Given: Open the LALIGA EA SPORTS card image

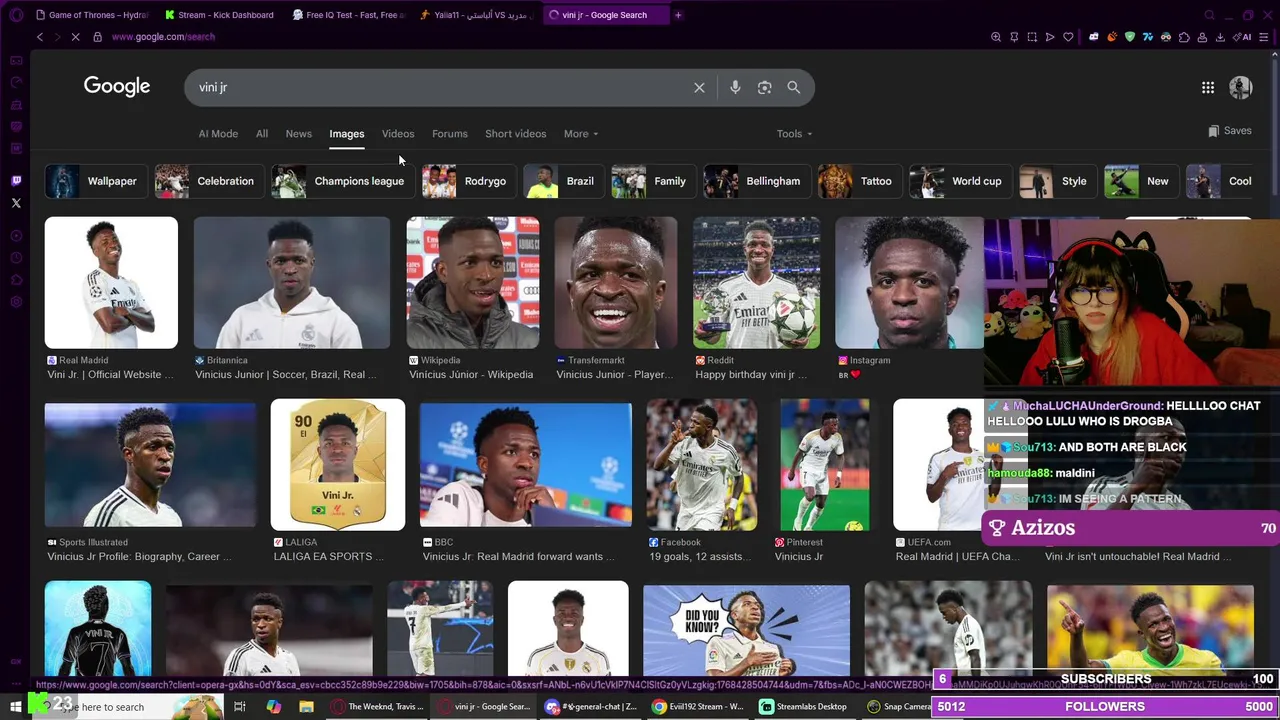Looking at the screenshot, I should (338, 465).
